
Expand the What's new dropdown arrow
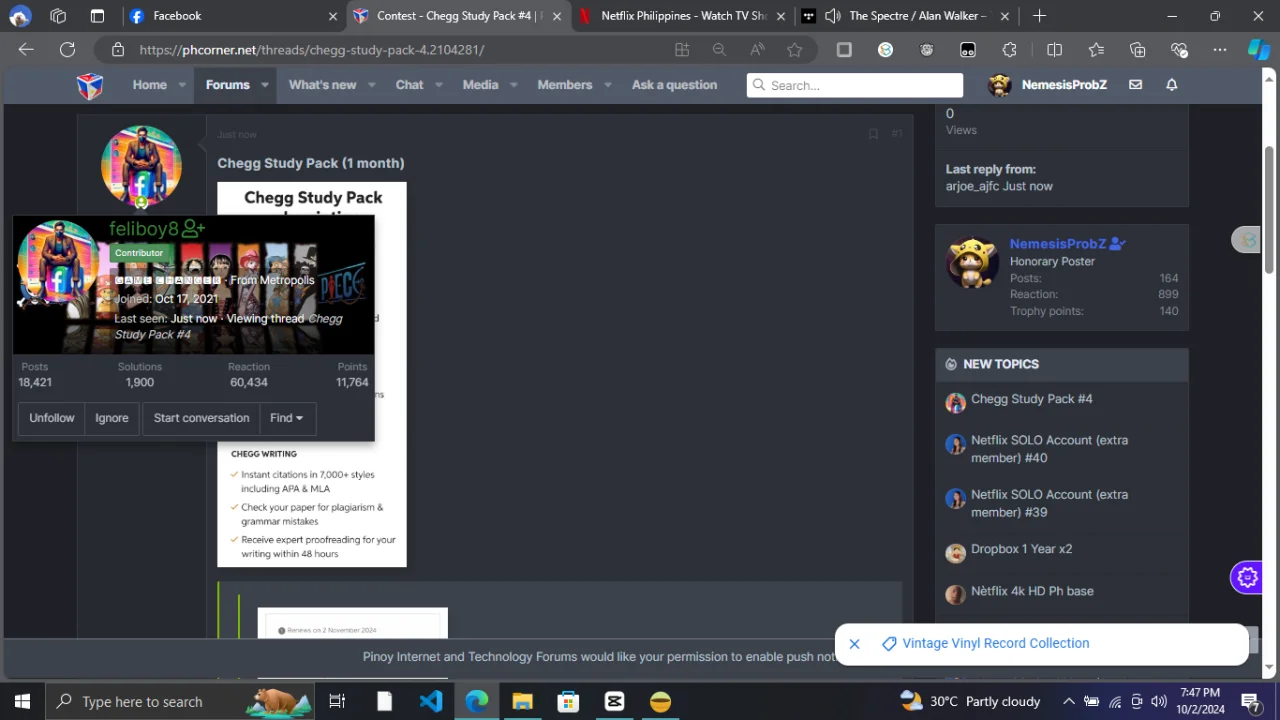371,86
